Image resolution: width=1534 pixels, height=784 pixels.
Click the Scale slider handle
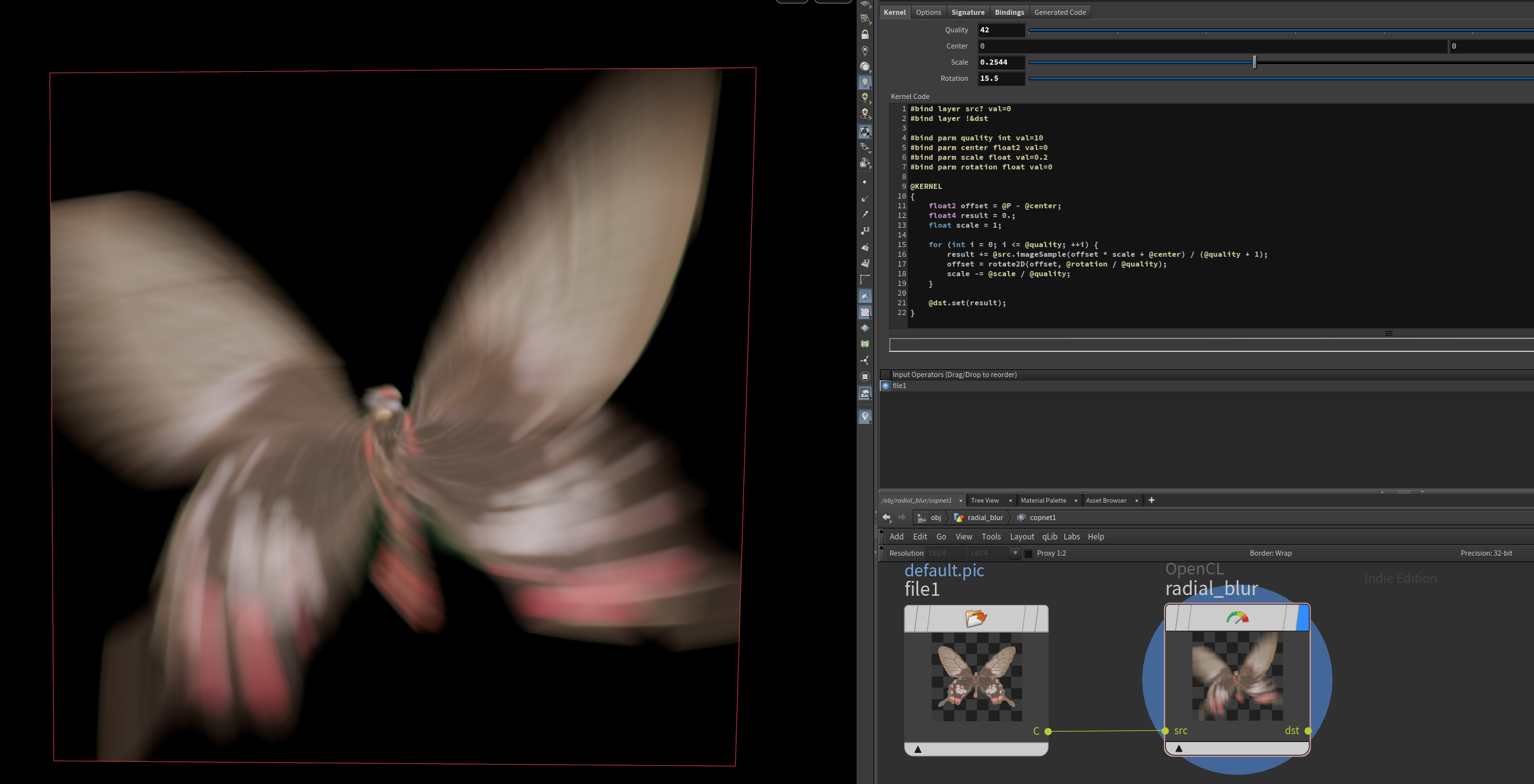click(x=1255, y=62)
